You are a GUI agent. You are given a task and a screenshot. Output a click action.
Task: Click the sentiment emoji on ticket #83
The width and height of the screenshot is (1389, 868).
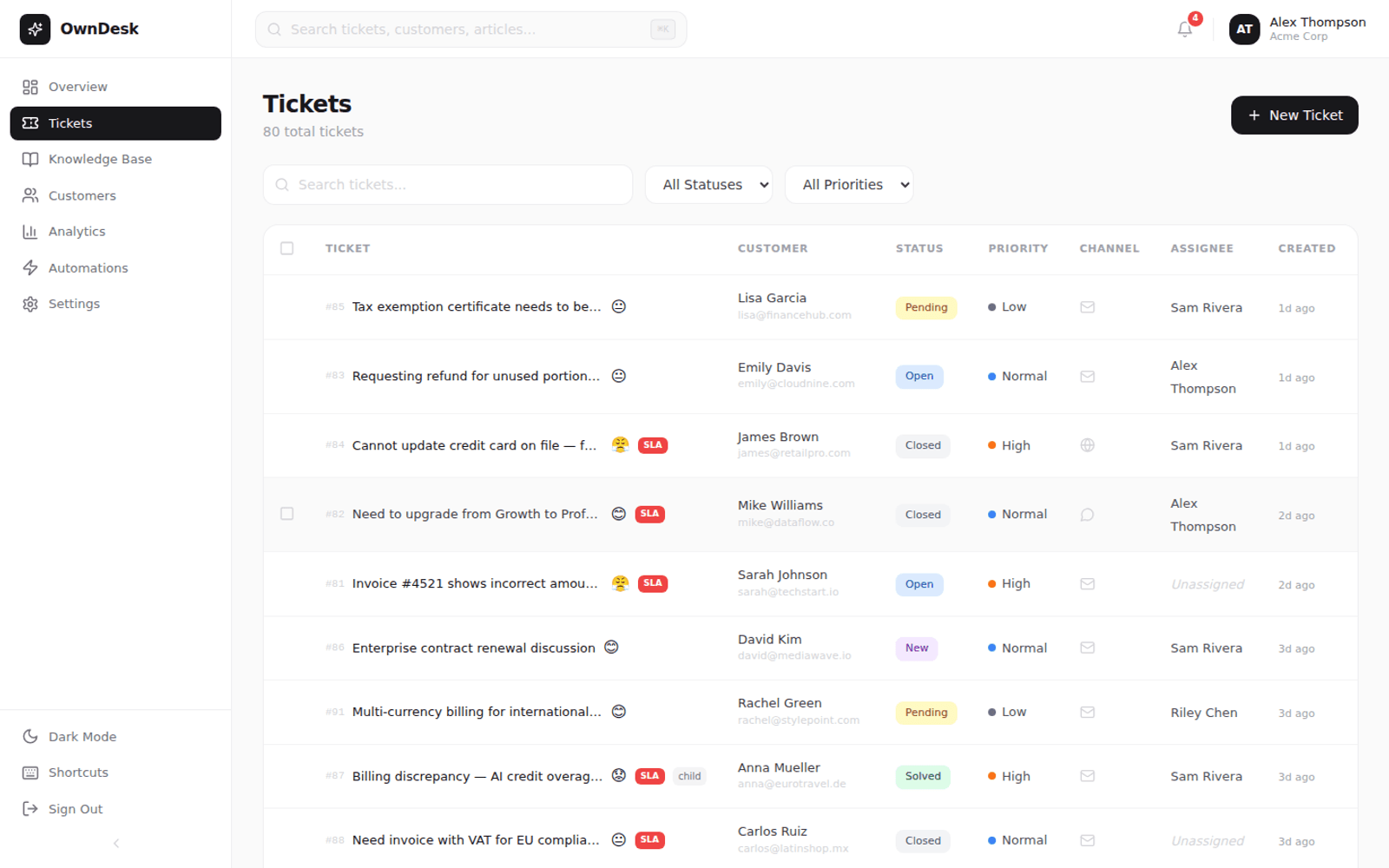point(619,376)
